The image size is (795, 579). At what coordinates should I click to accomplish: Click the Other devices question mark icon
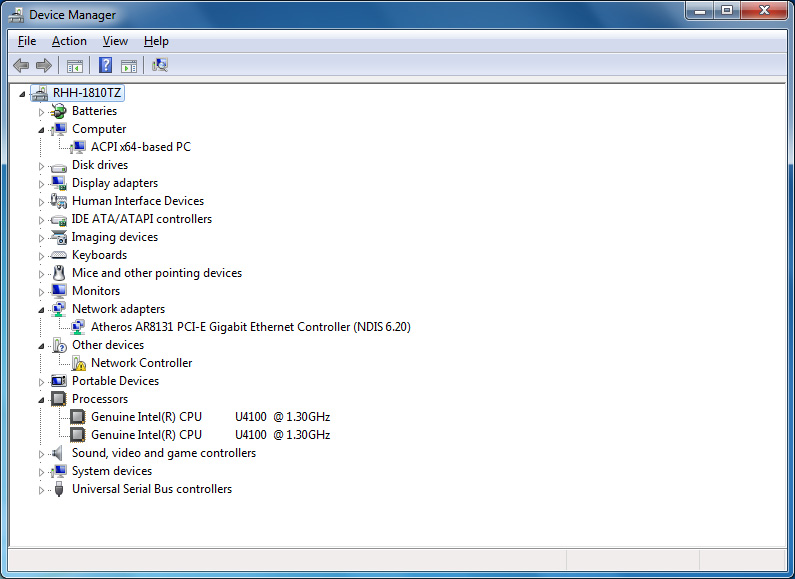point(59,345)
